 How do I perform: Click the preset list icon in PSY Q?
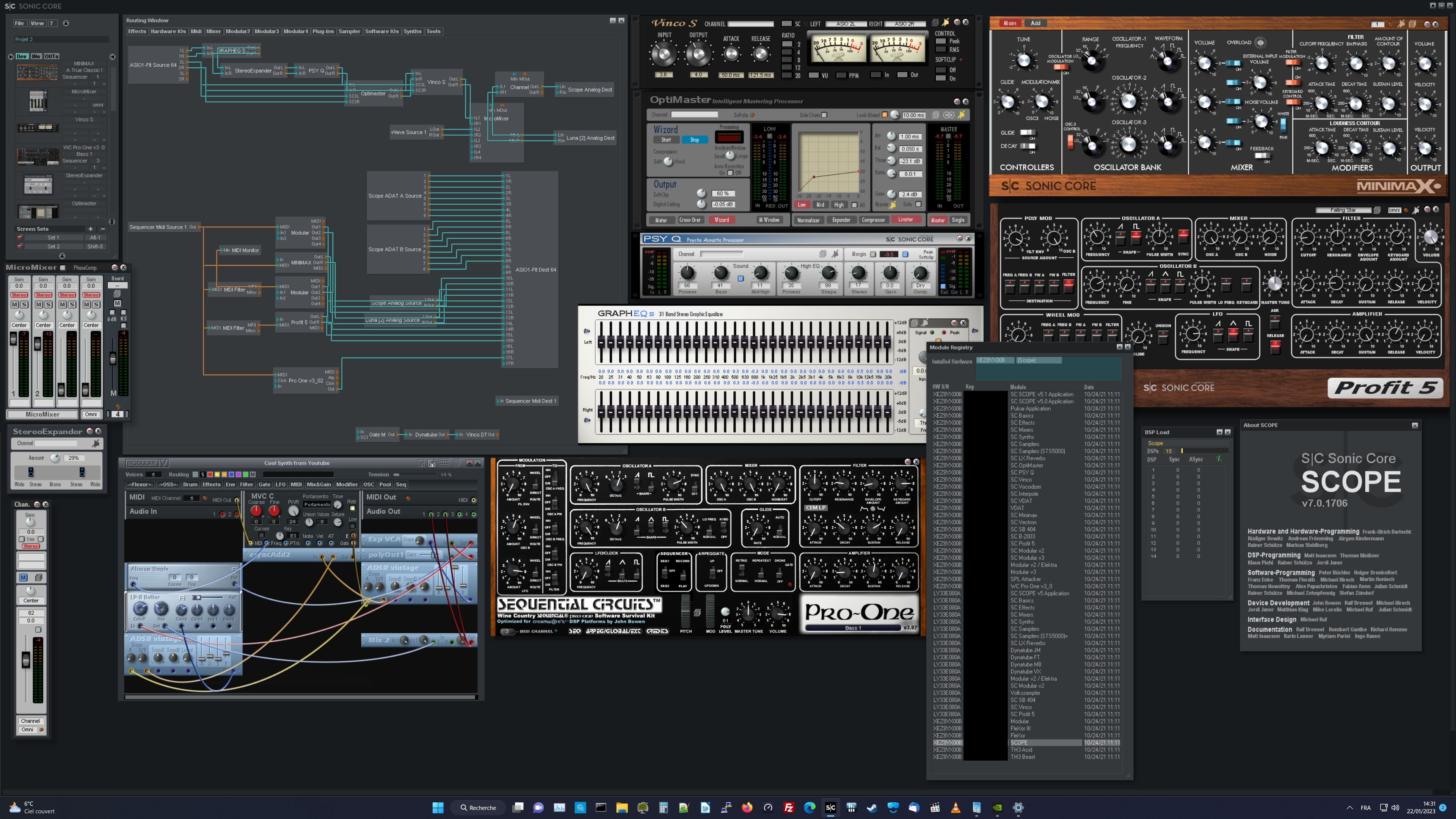pos(823,254)
